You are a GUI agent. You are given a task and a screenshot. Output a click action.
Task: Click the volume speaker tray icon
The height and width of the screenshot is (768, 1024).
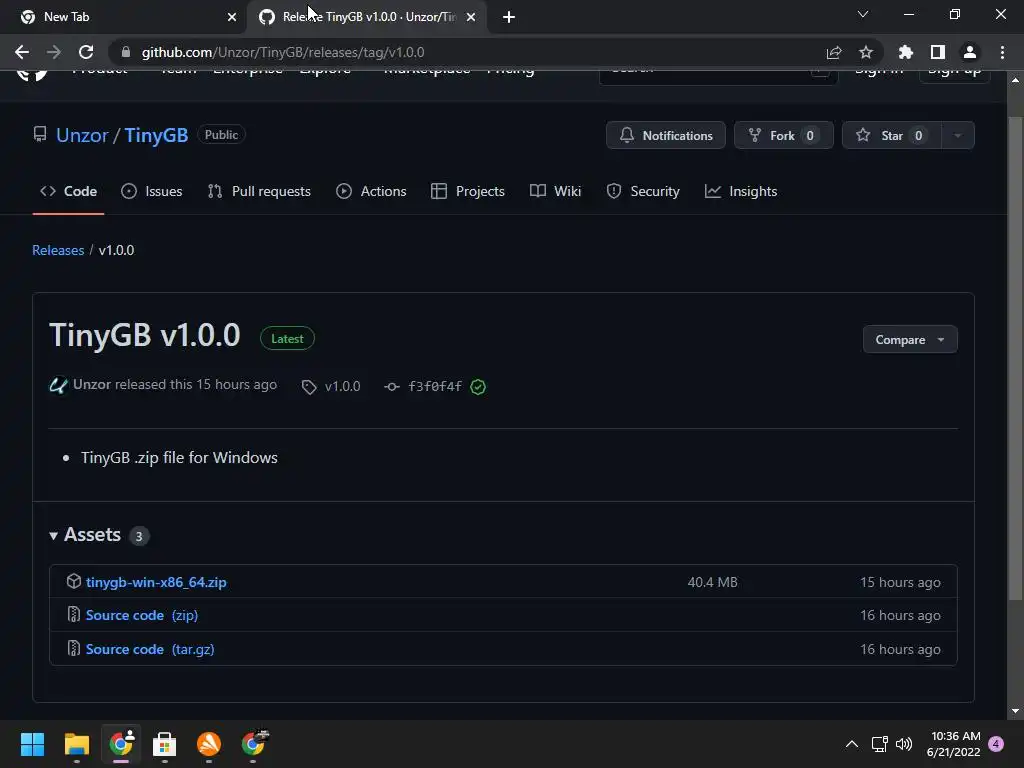904,744
